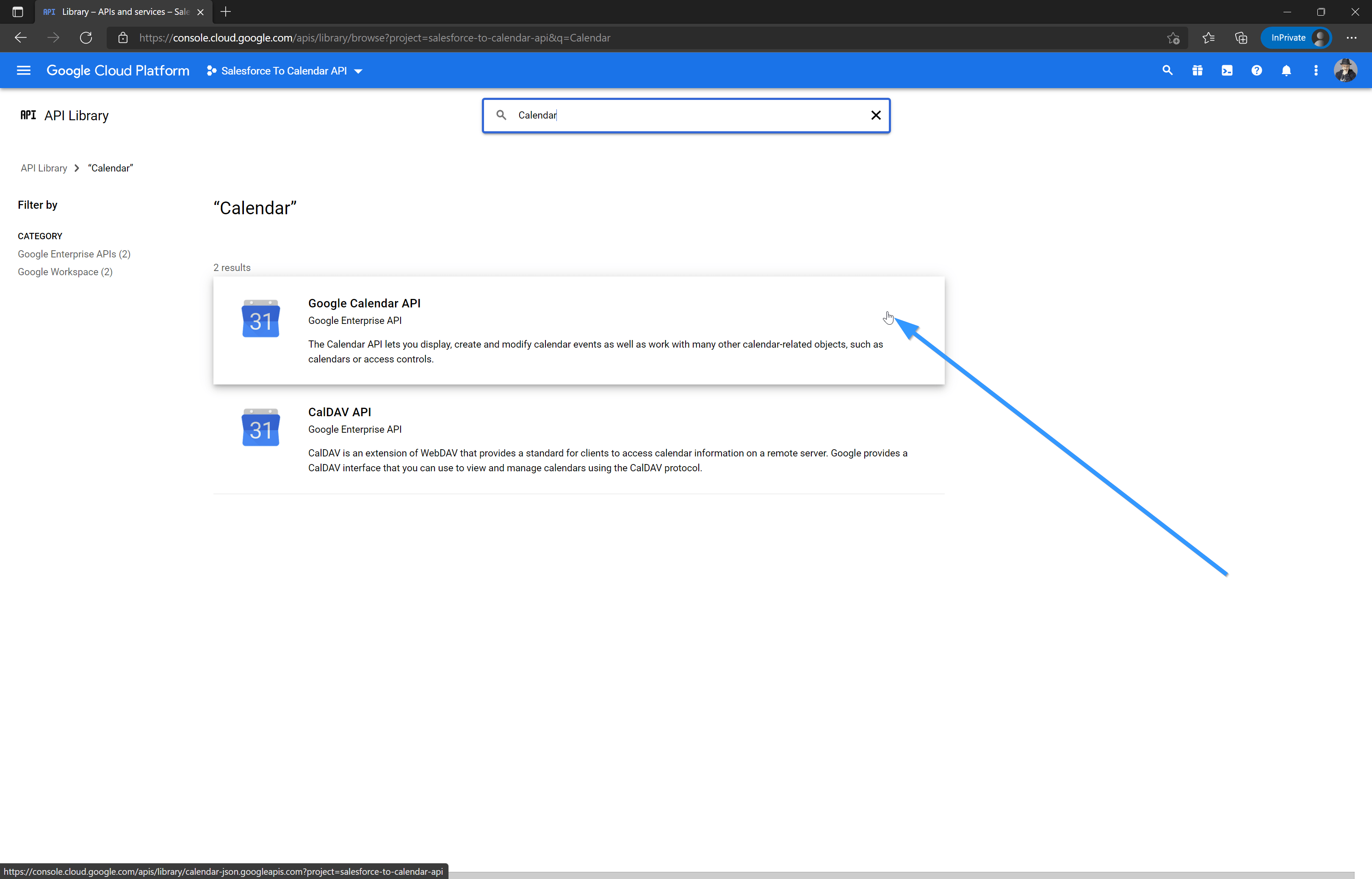The height and width of the screenshot is (879, 1372).
Task: Show notifications bell
Action: tap(1286, 70)
